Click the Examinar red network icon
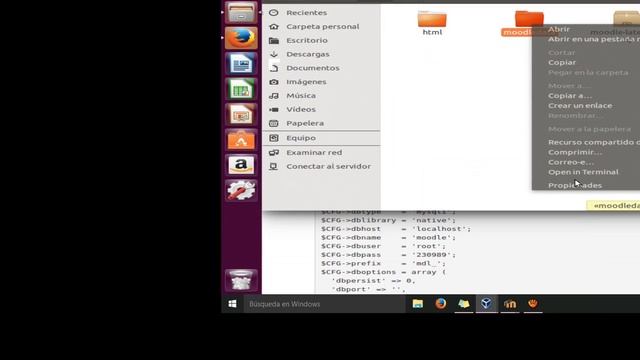The height and width of the screenshot is (360, 640). [x=273, y=152]
